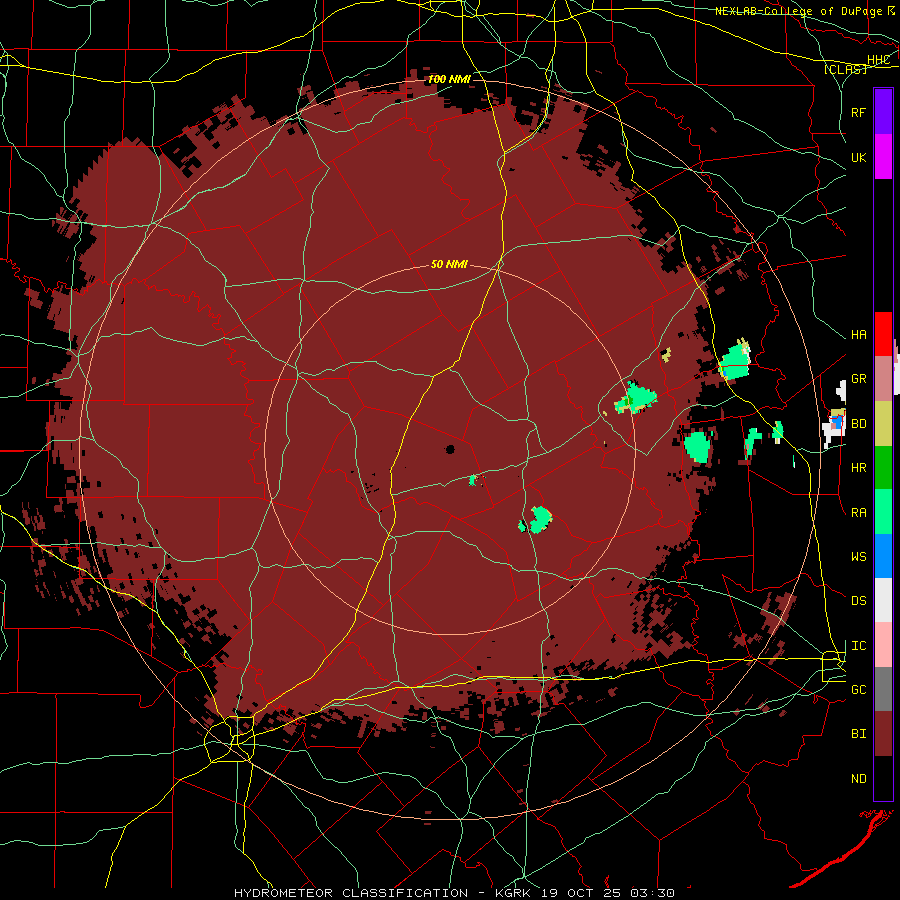Click the DS legend label

pos(859,601)
